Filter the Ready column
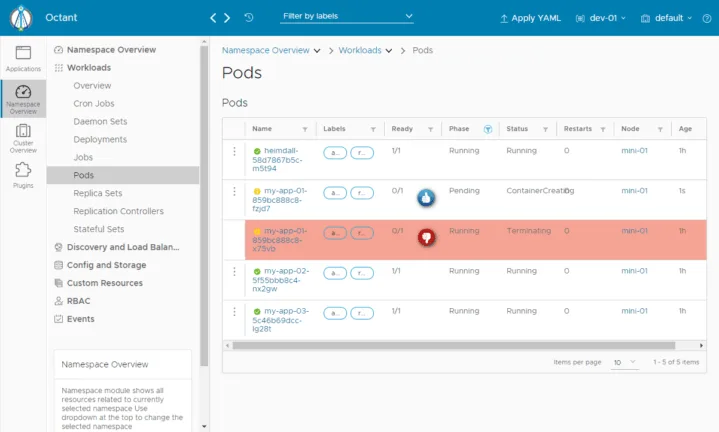719x432 pixels. 431,129
